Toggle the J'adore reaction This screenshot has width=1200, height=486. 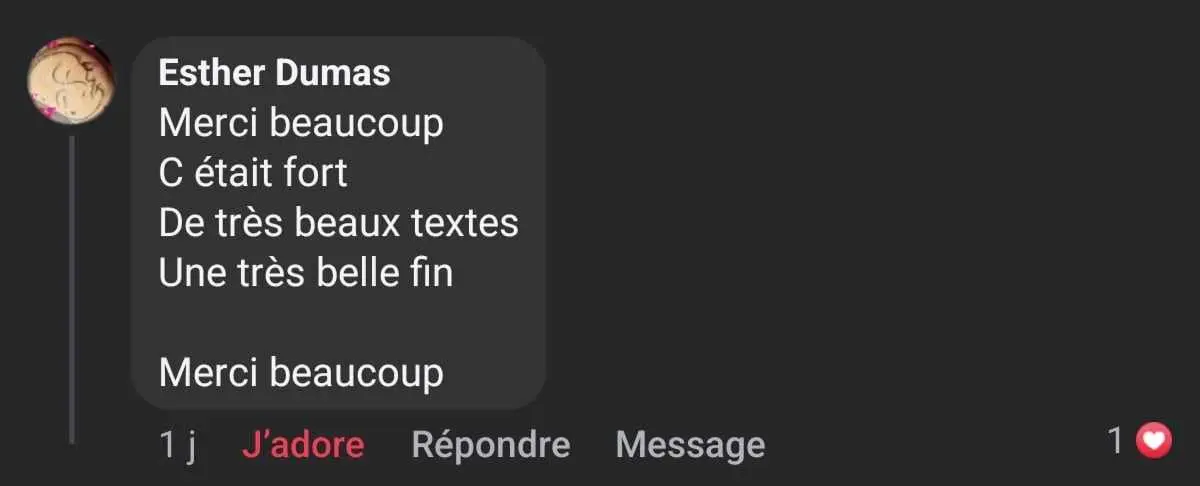coord(303,444)
